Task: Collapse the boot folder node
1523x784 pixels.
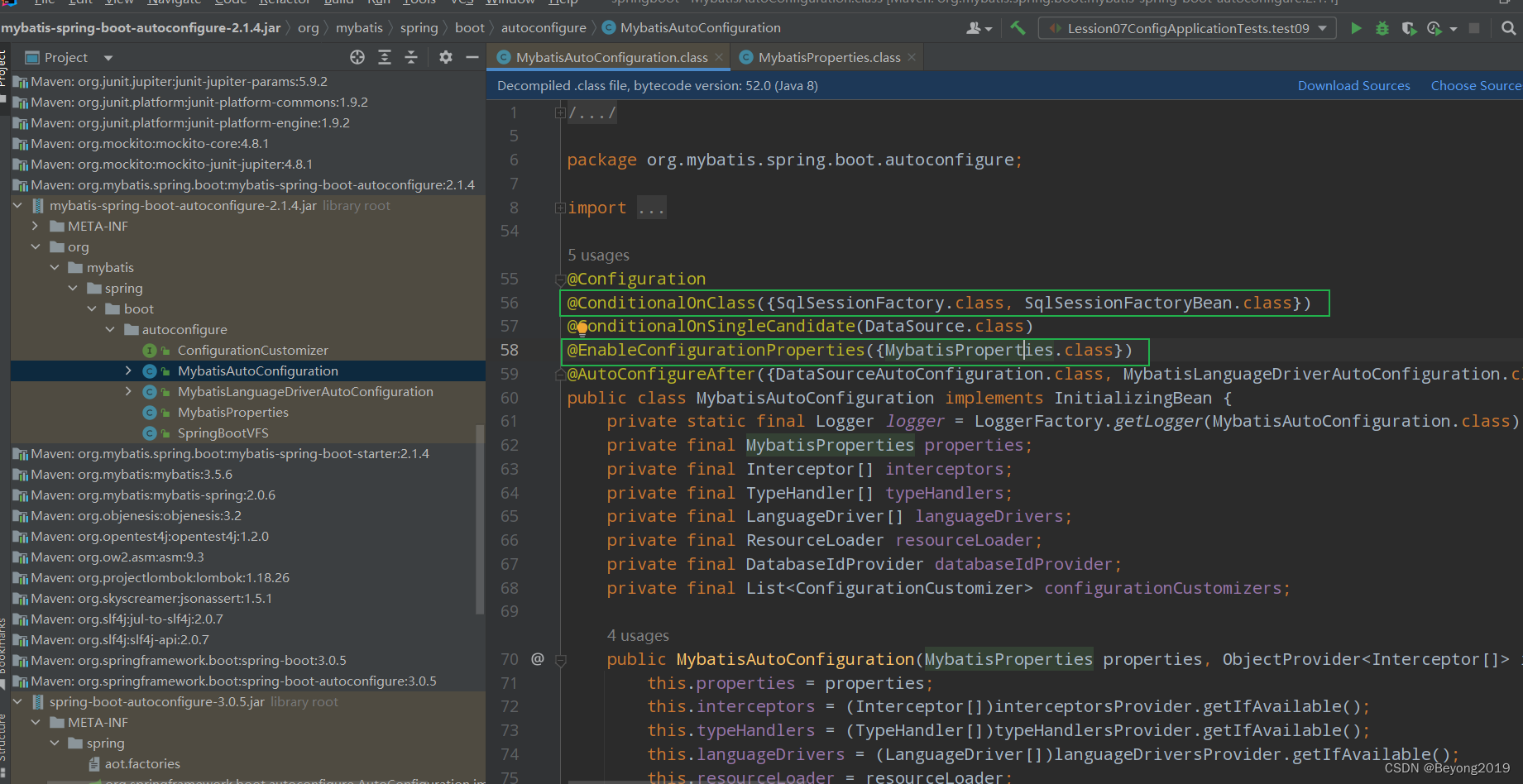Action: pyautogui.click(x=92, y=308)
